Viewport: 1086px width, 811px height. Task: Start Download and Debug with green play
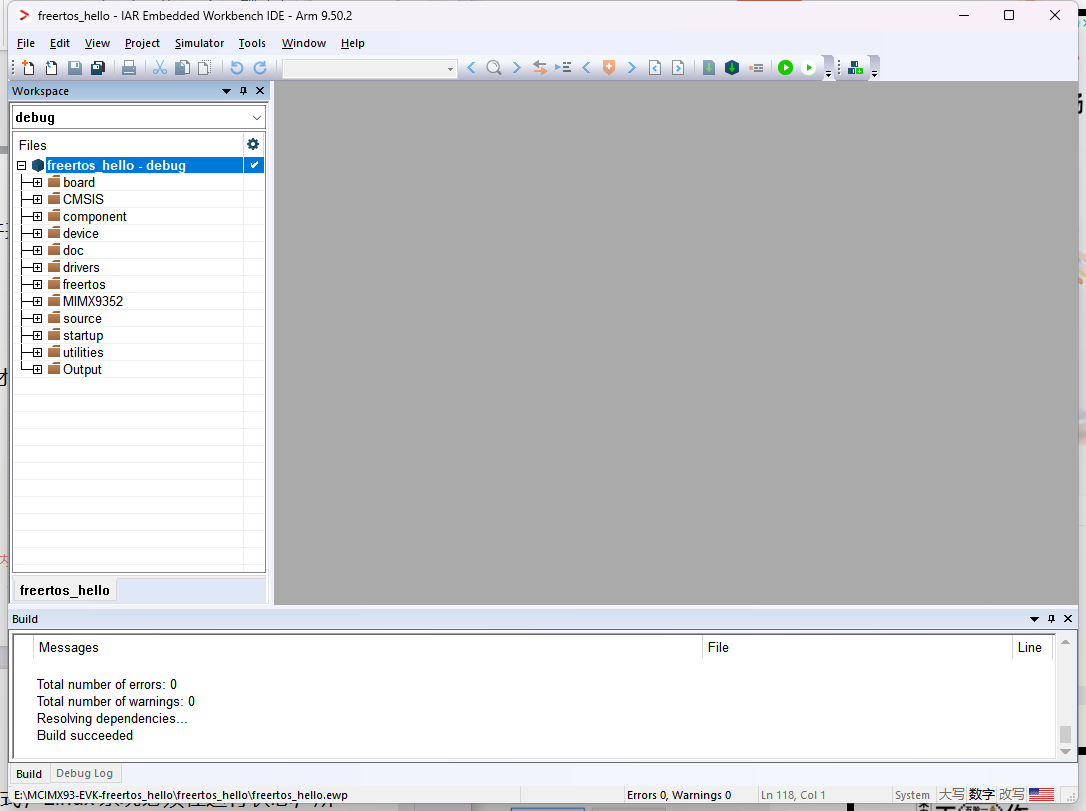point(786,68)
